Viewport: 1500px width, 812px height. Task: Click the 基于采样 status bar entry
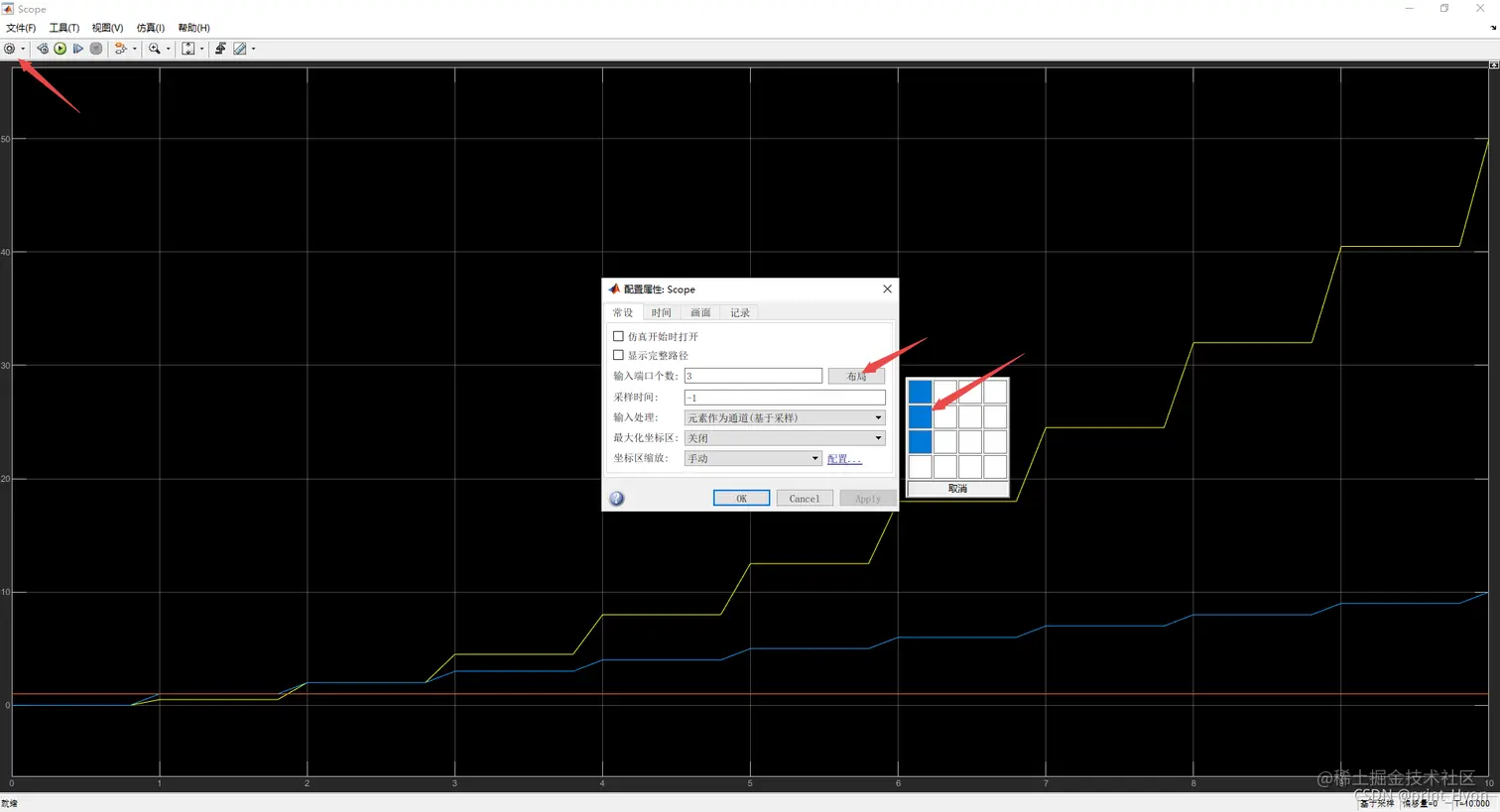pyautogui.click(x=1377, y=804)
